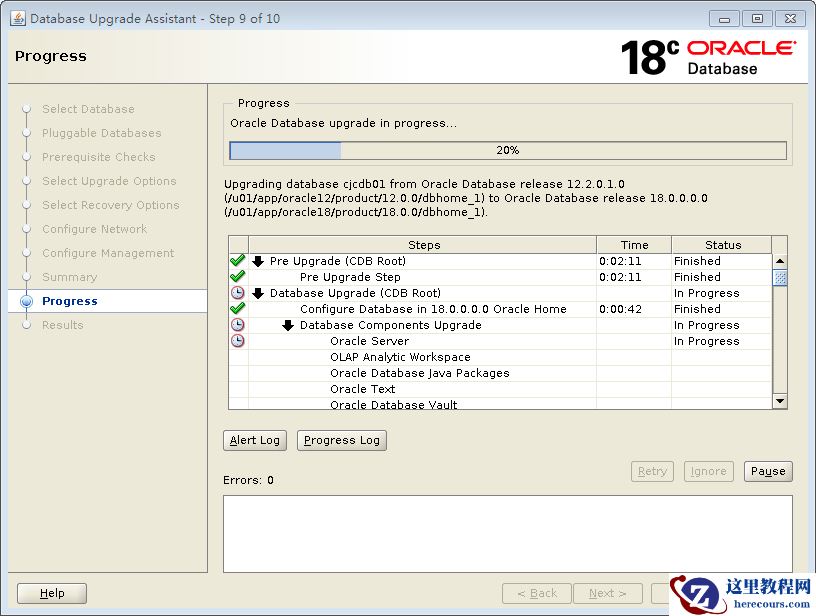The height and width of the screenshot is (616, 816).
Task: Select the Oracle Database Java Packages row
Action: (x=501, y=374)
